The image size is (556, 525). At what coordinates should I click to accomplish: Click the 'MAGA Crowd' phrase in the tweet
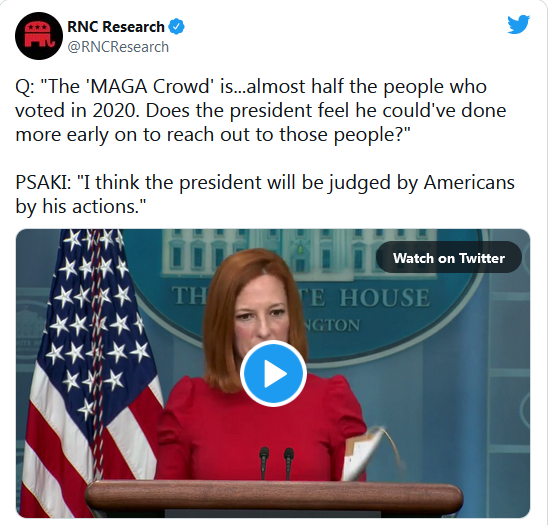[x=150, y=86]
